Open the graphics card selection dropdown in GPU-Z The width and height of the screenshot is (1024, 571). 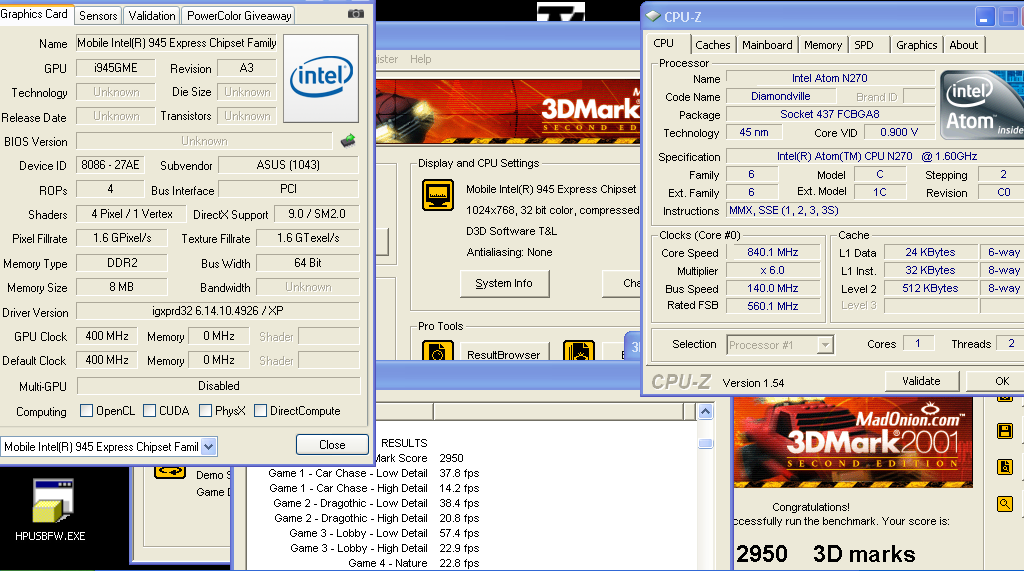(x=208, y=447)
